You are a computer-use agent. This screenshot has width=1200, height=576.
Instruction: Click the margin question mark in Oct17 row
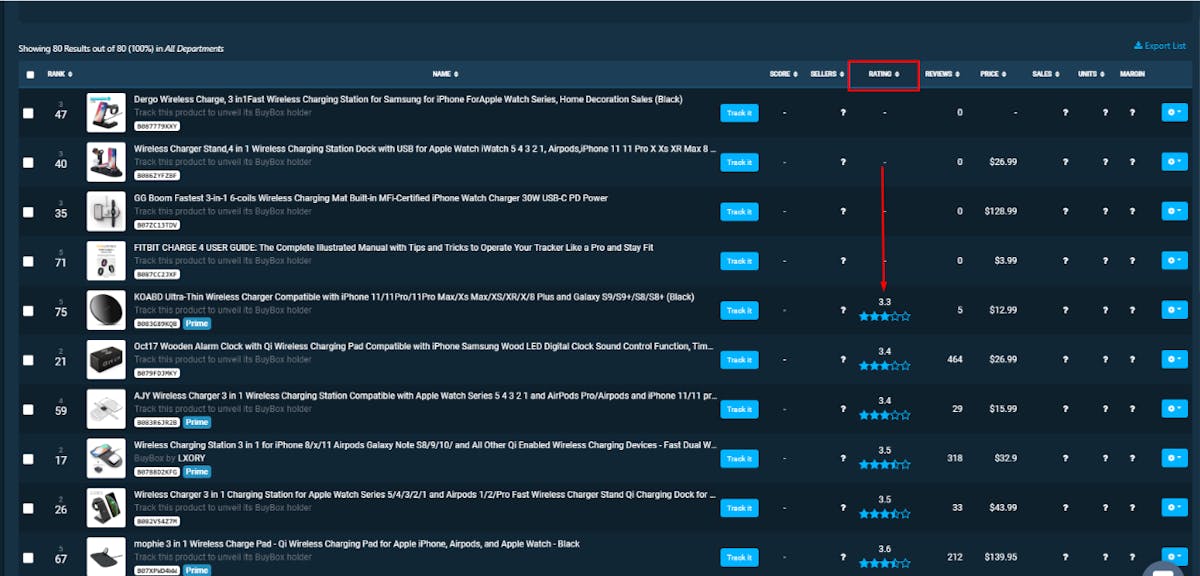(x=1133, y=360)
